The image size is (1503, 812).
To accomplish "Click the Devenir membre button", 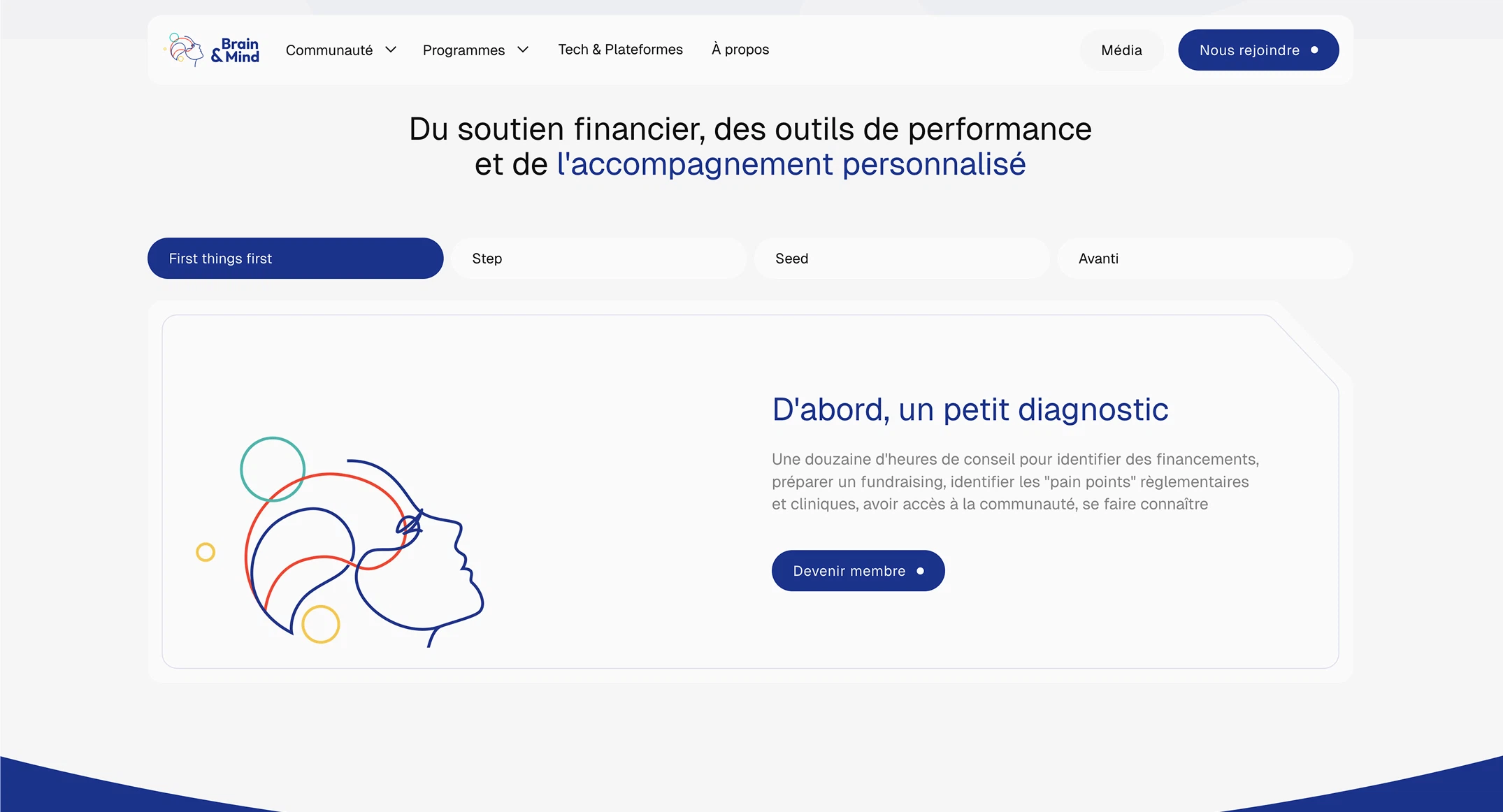I will coord(858,571).
